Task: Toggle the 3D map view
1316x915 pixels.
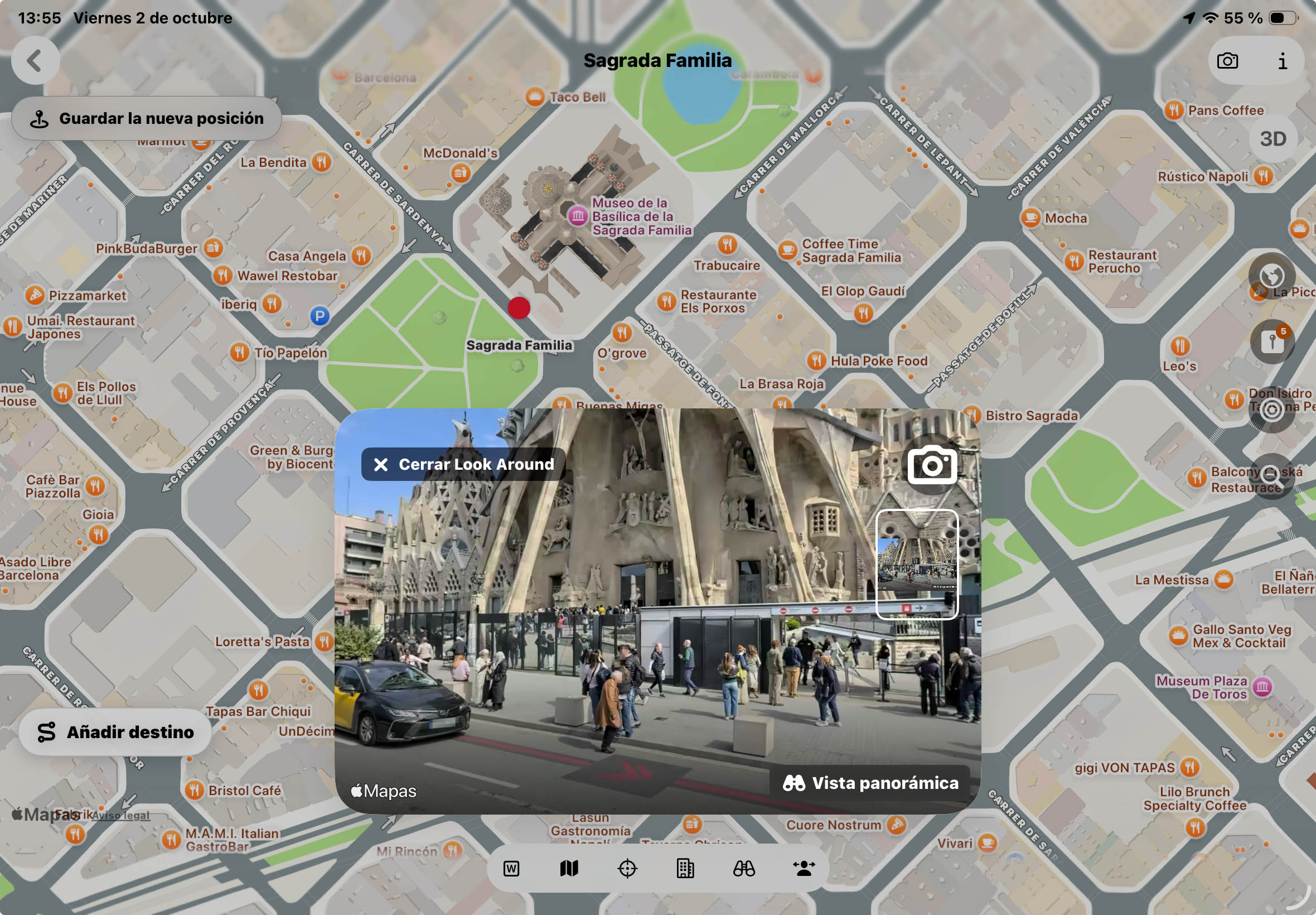Action: point(1273,139)
